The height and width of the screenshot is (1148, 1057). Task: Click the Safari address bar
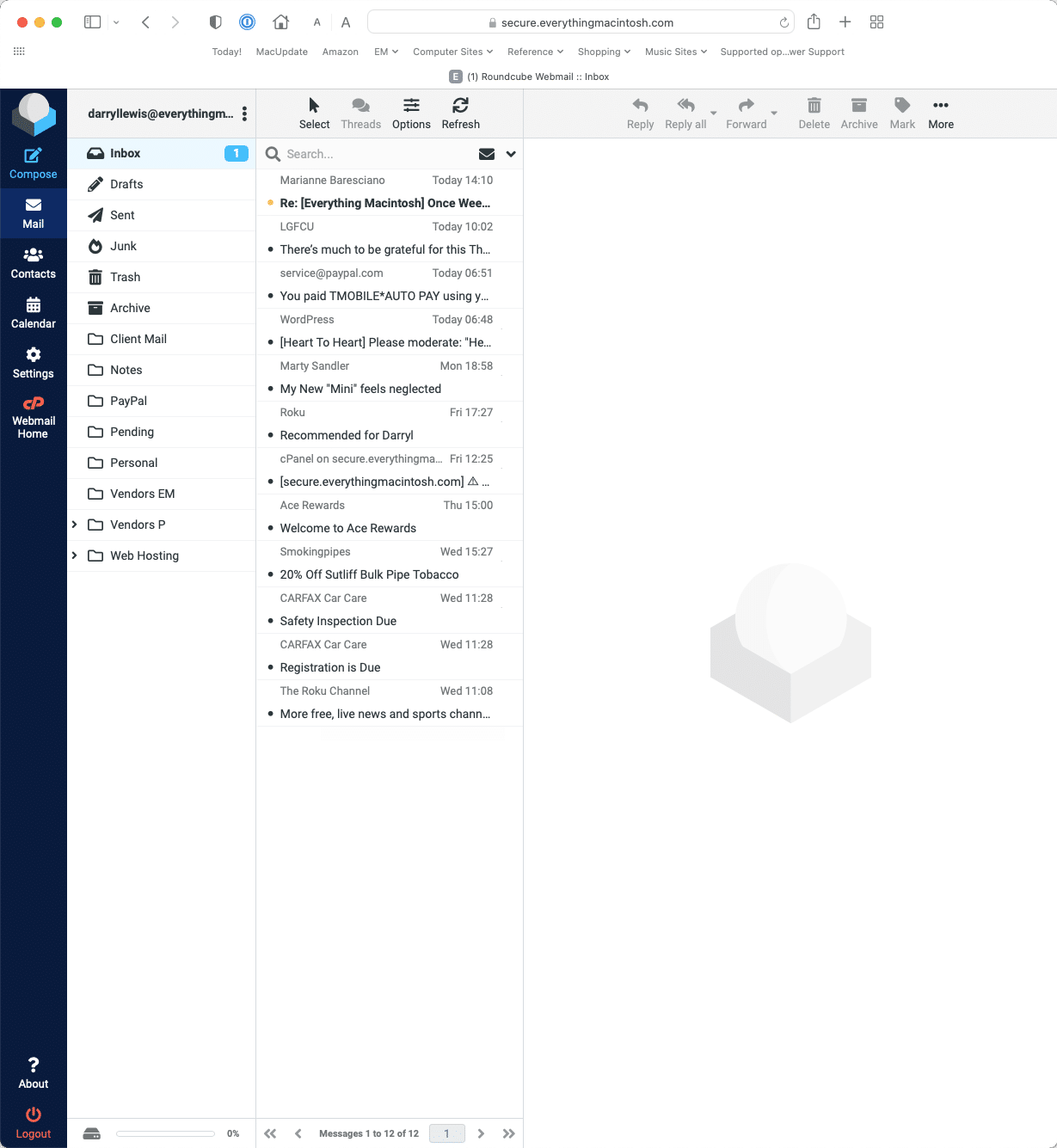pyautogui.click(x=581, y=22)
